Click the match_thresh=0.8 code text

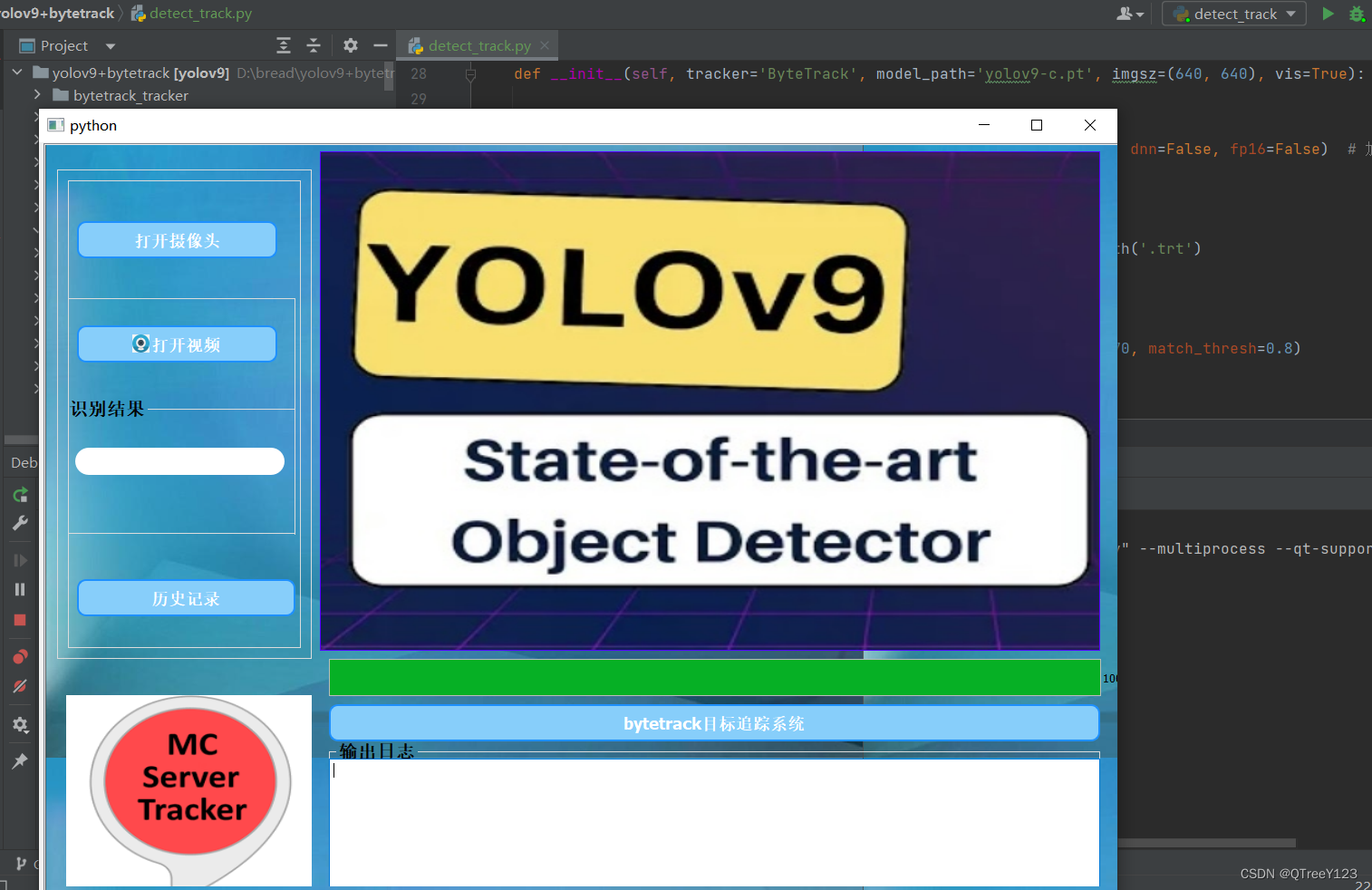(1220, 349)
